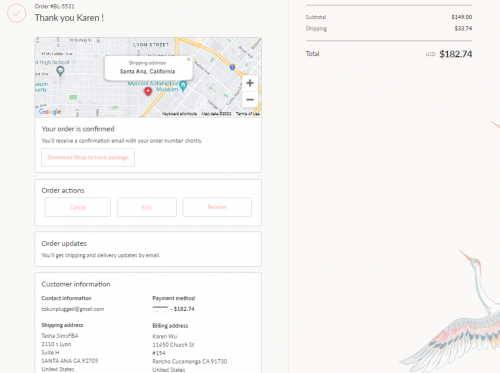Click the High School map marker icon
The width and height of the screenshot is (500, 373).
pos(60,71)
